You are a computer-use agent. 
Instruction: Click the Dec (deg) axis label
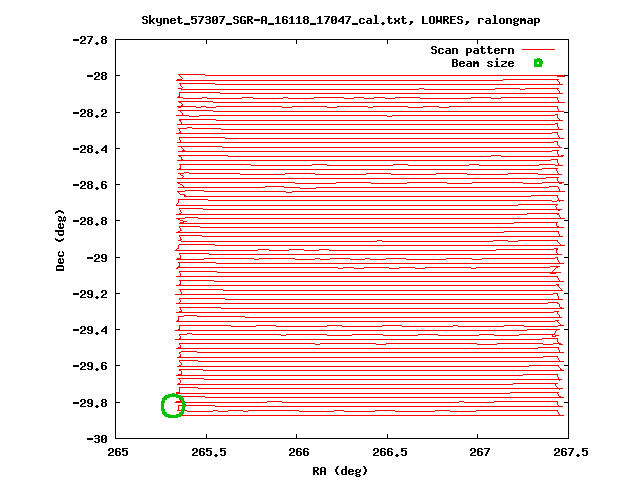click(x=60, y=240)
